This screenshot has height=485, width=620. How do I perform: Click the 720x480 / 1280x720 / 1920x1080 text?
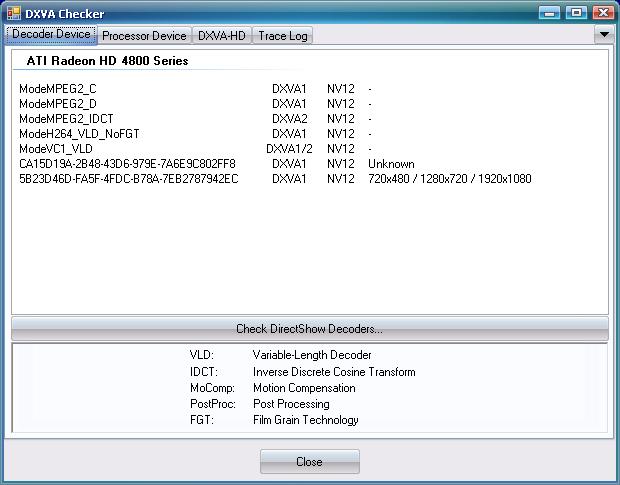(x=450, y=179)
